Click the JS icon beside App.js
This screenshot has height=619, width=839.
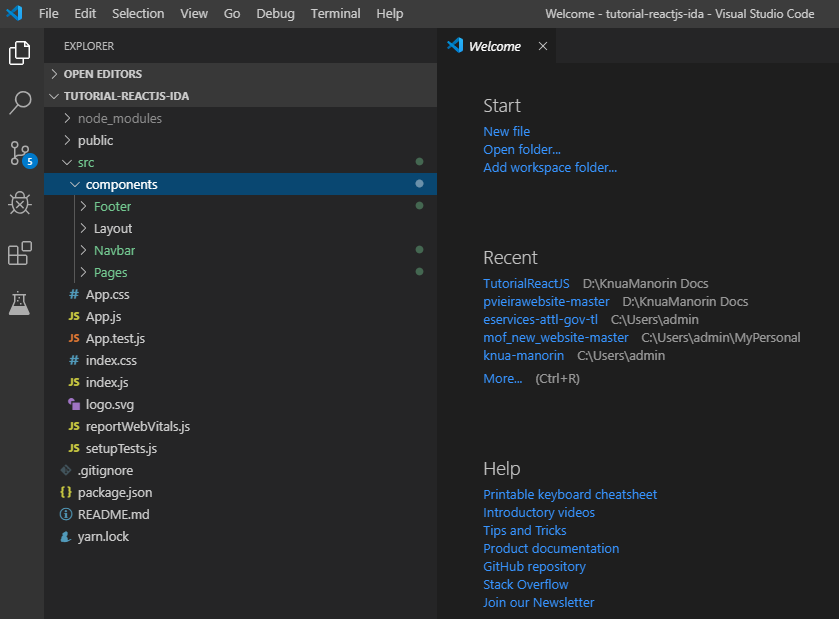coord(74,316)
